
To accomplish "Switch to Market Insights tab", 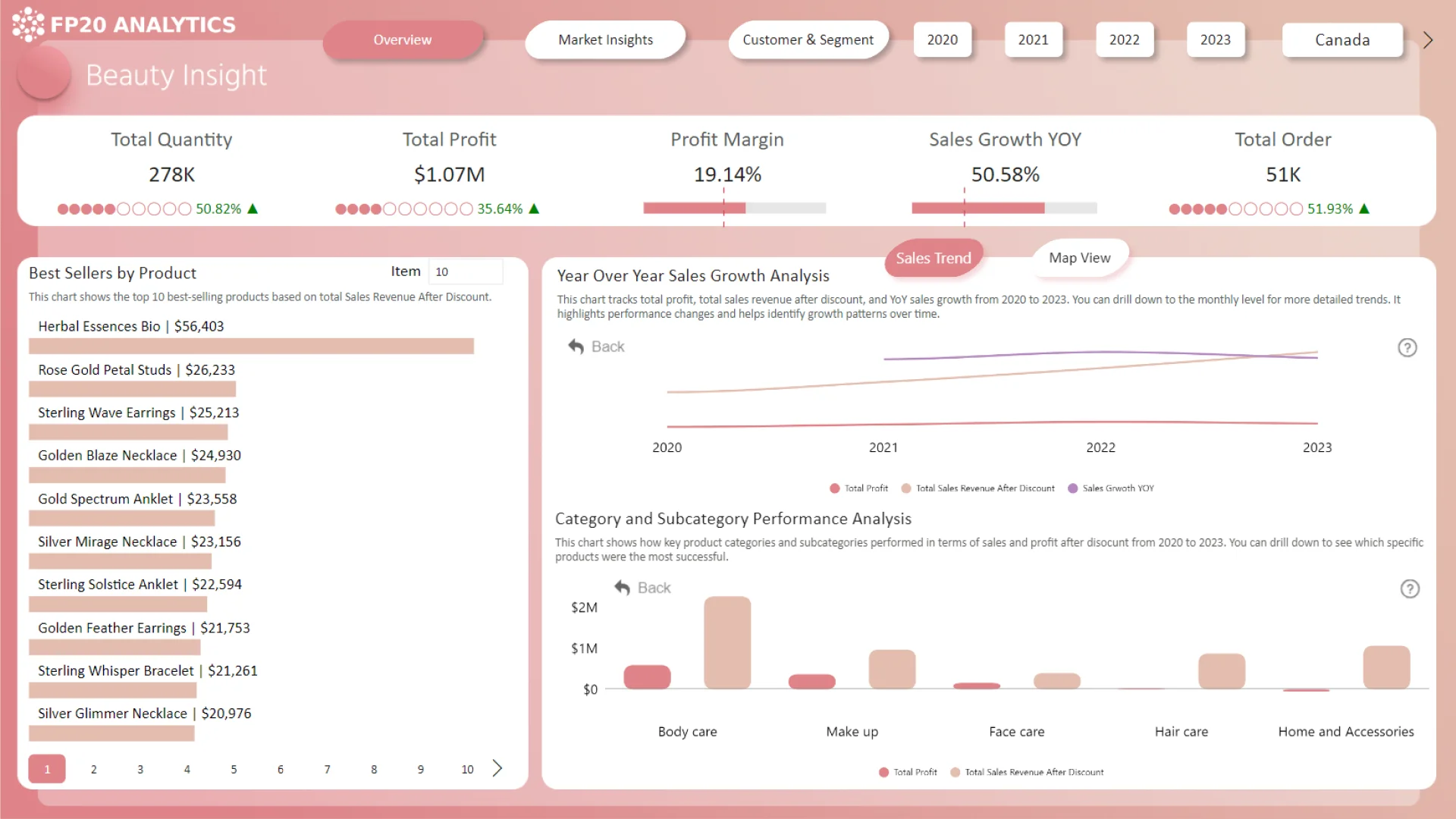I will [605, 39].
